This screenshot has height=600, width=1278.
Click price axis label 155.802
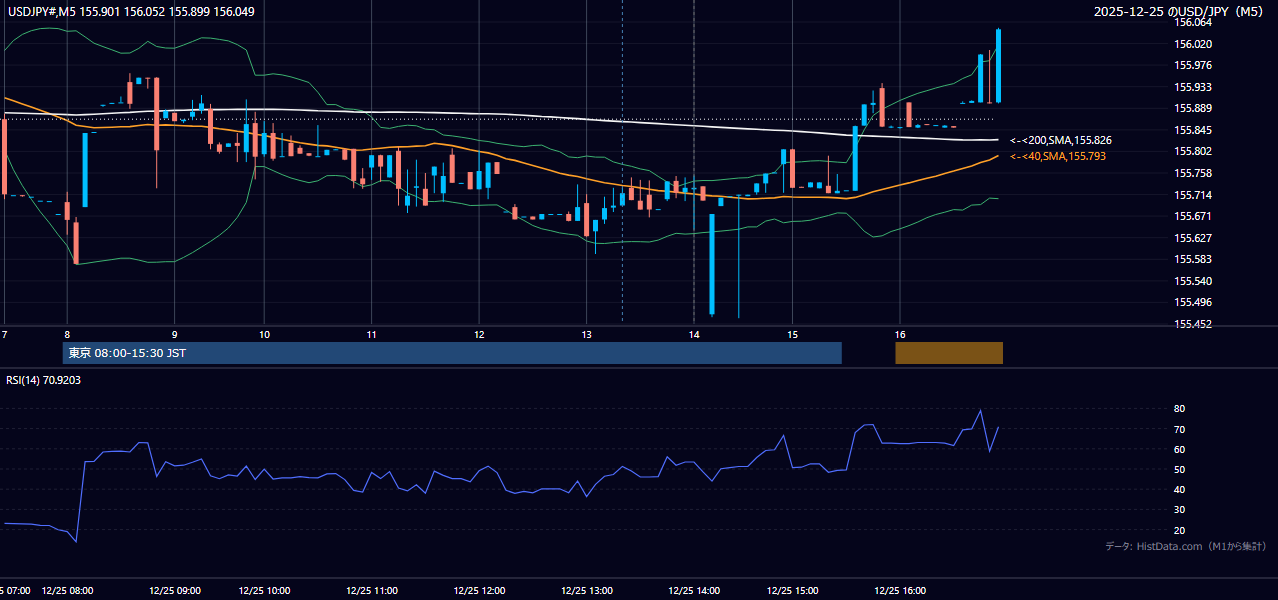(x=1193, y=152)
